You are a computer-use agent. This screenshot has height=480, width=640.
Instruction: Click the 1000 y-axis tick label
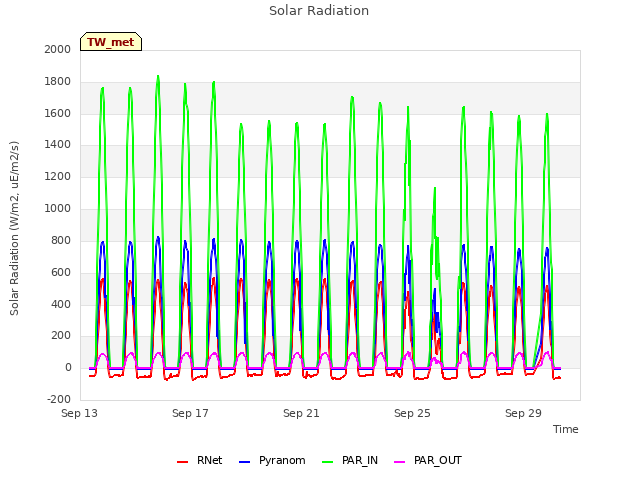pyautogui.click(x=58, y=209)
